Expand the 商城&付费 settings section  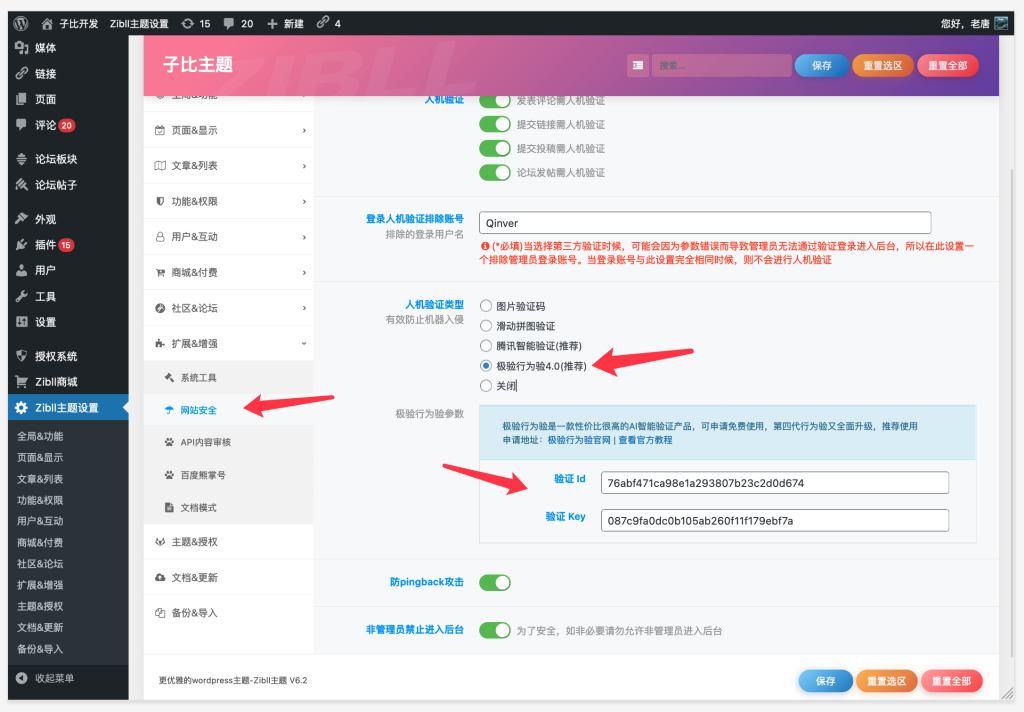point(229,272)
